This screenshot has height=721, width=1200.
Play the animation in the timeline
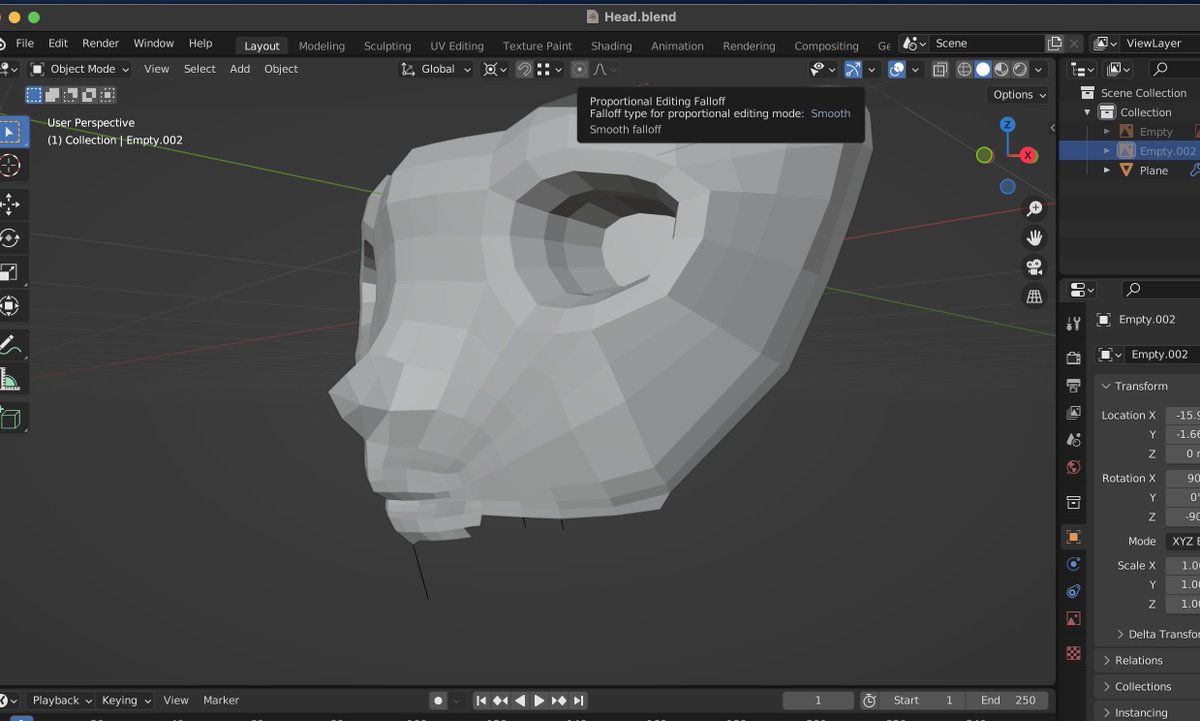(539, 701)
